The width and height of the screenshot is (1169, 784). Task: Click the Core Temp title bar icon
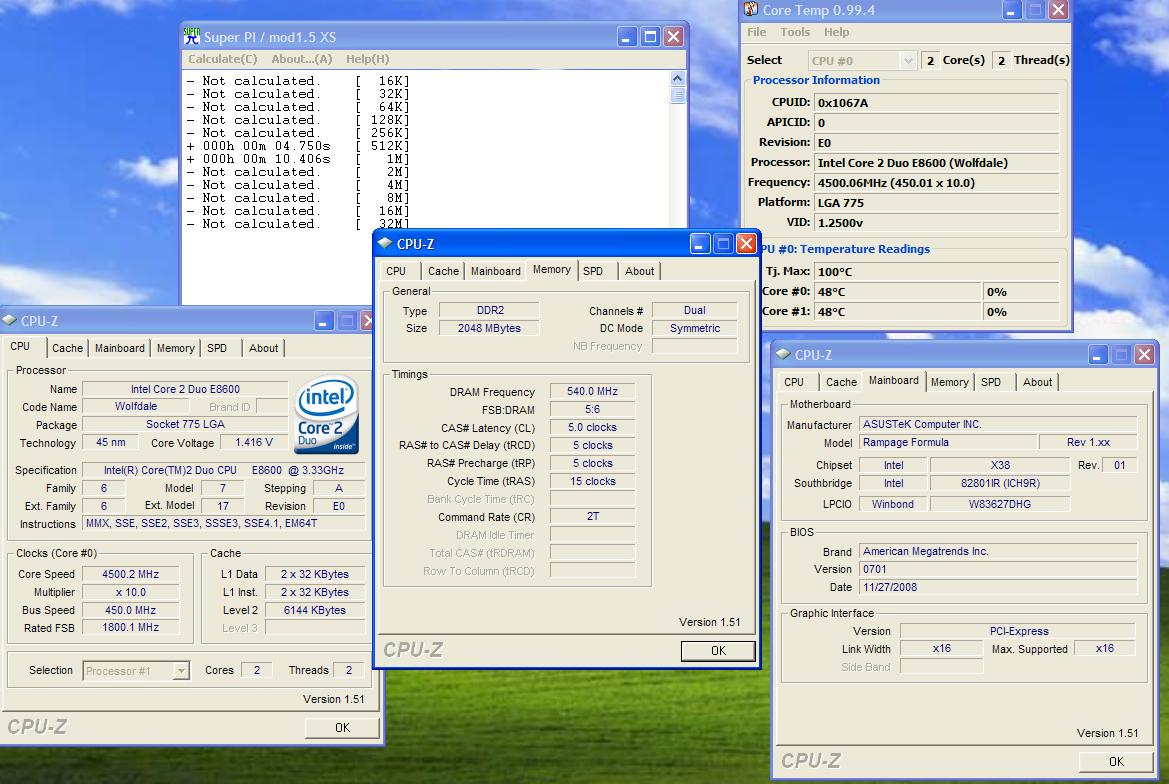pos(751,10)
